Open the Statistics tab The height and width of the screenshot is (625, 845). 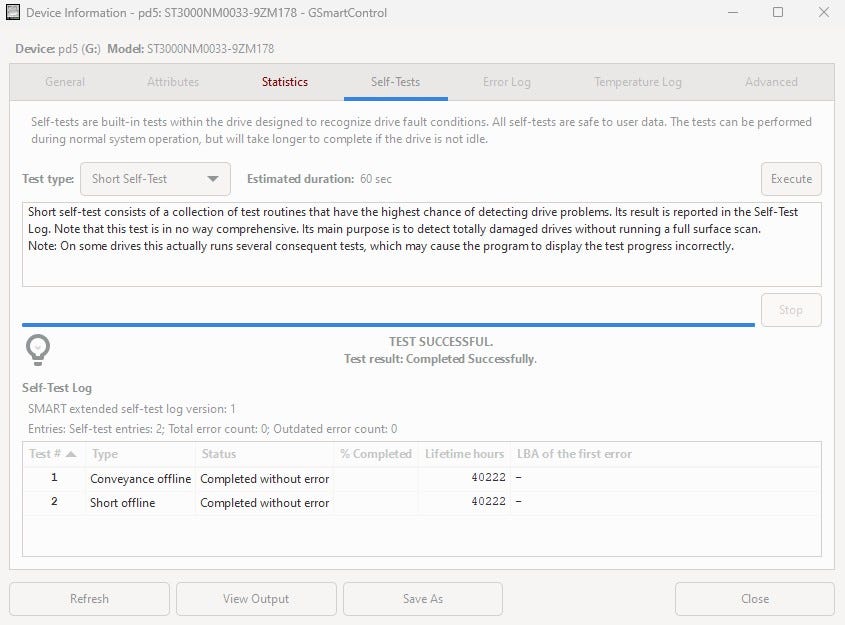(285, 82)
